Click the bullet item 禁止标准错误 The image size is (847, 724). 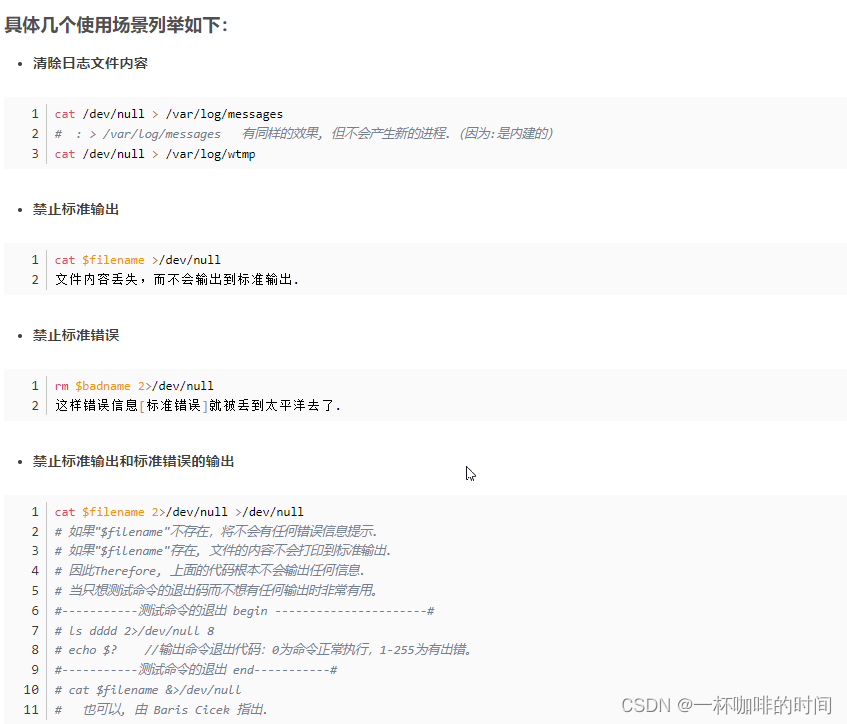click(x=77, y=335)
